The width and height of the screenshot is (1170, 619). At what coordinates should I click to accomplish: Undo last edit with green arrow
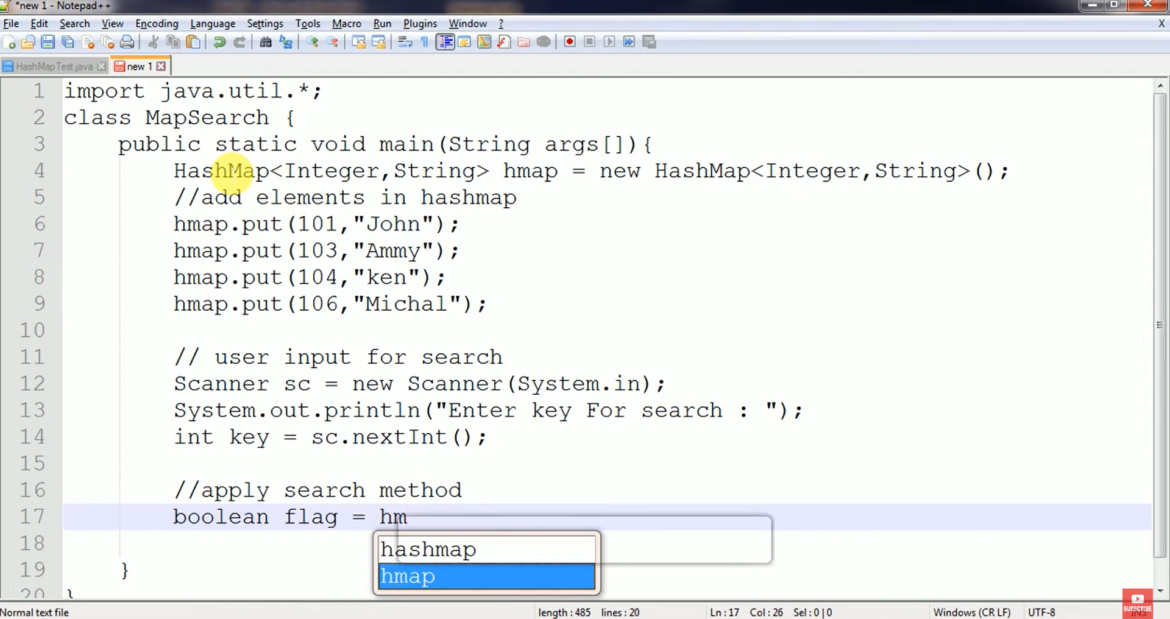tap(219, 42)
